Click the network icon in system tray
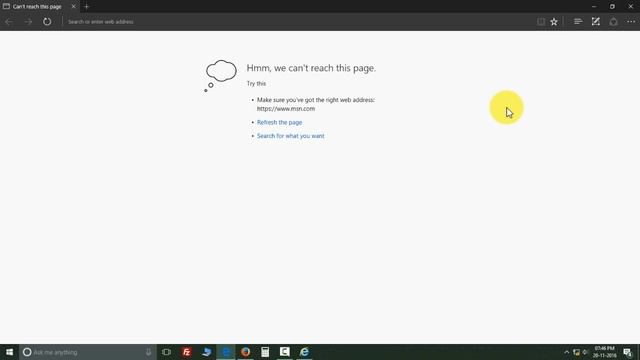 coord(576,352)
